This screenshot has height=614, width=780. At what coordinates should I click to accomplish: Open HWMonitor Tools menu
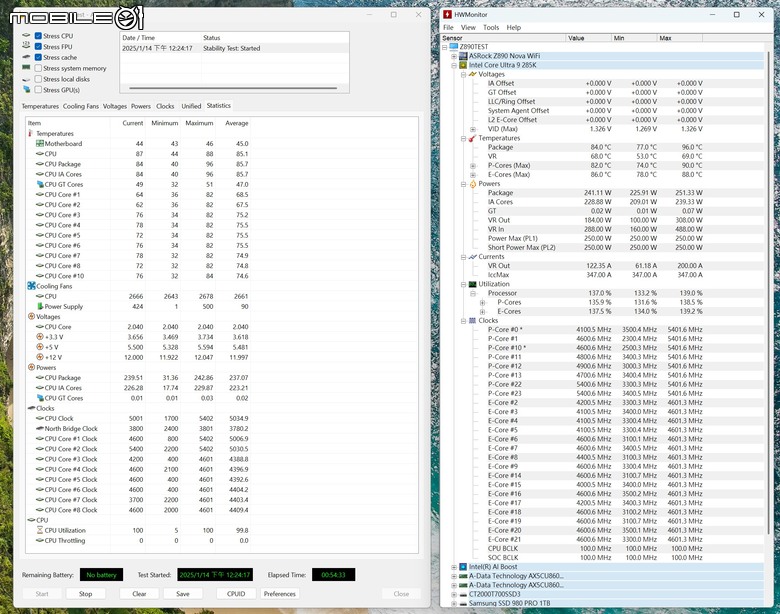(491, 27)
